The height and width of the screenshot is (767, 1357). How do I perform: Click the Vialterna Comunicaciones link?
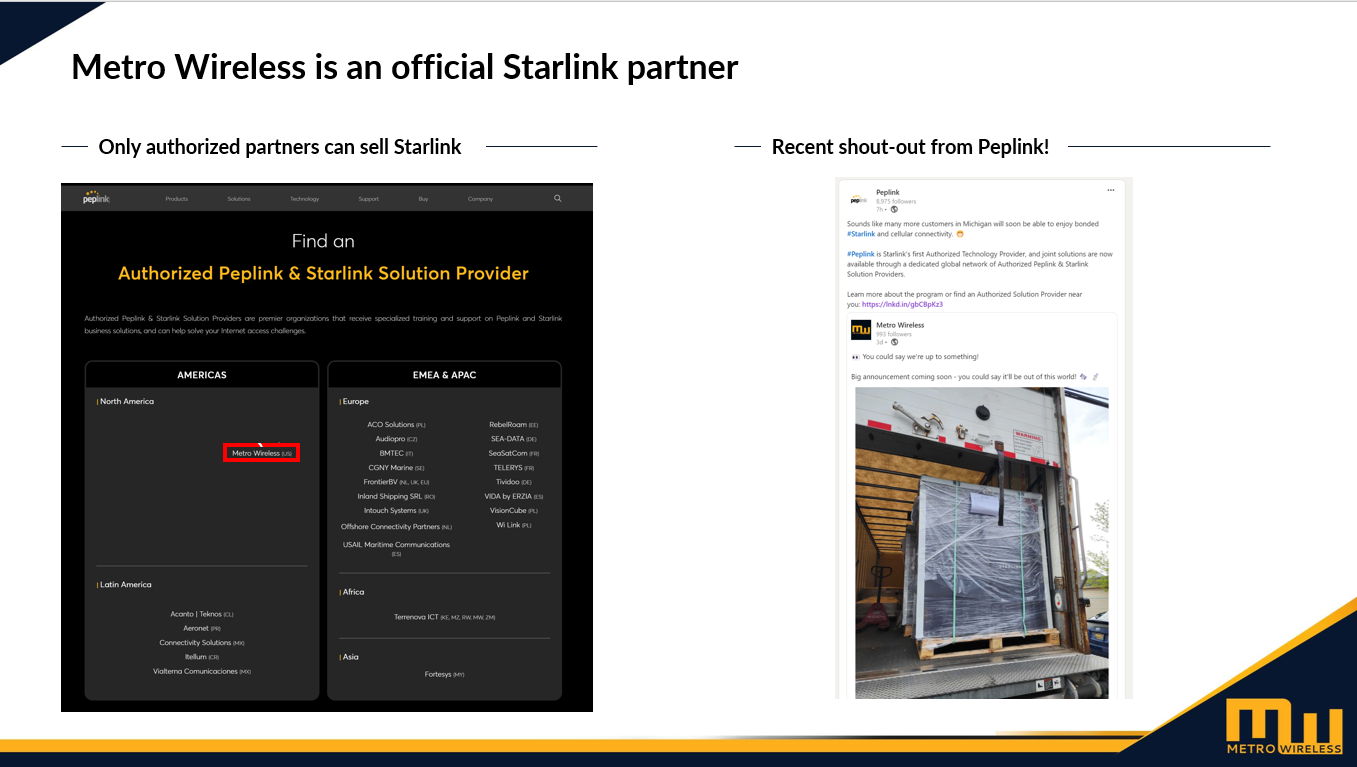(x=202, y=671)
